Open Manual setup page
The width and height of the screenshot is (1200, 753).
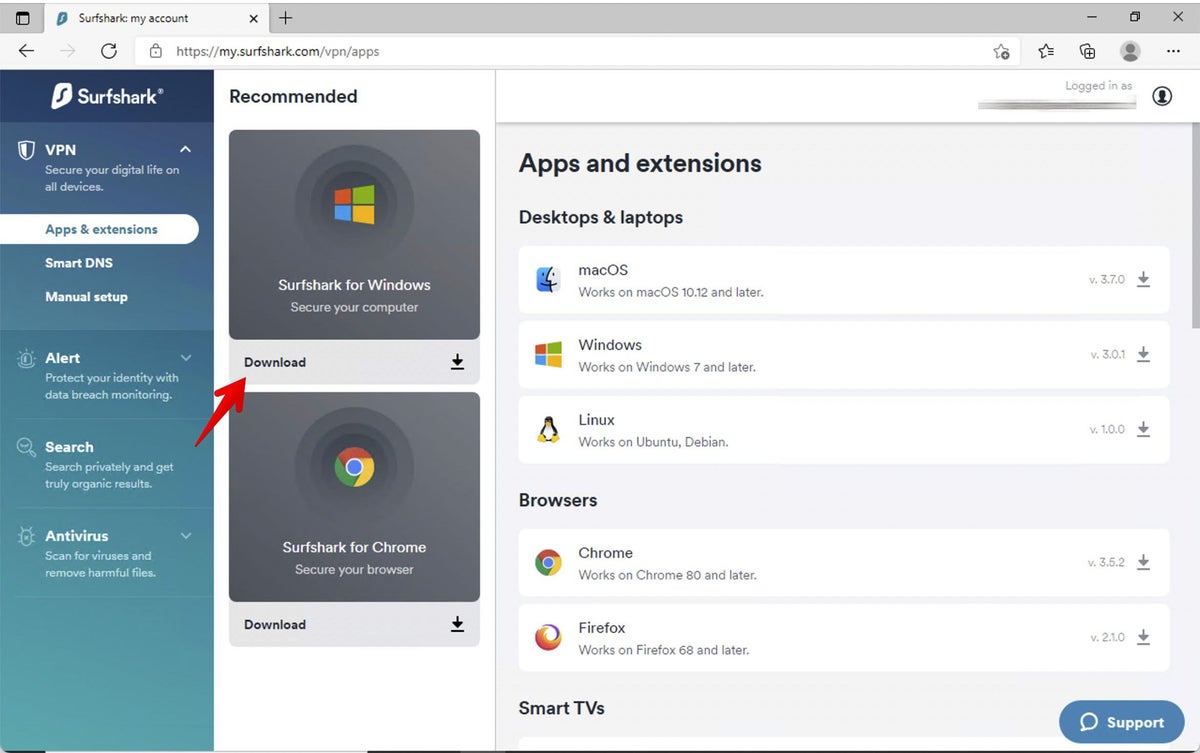pyautogui.click(x=86, y=297)
